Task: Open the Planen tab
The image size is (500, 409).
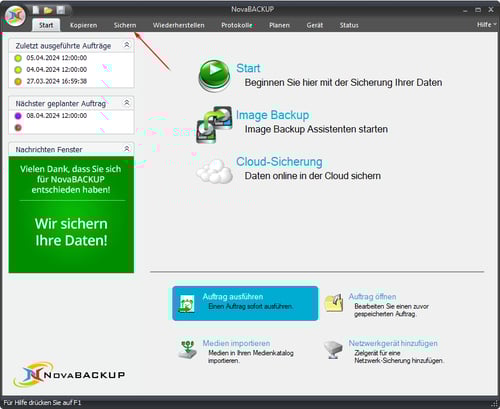Action: point(279,25)
